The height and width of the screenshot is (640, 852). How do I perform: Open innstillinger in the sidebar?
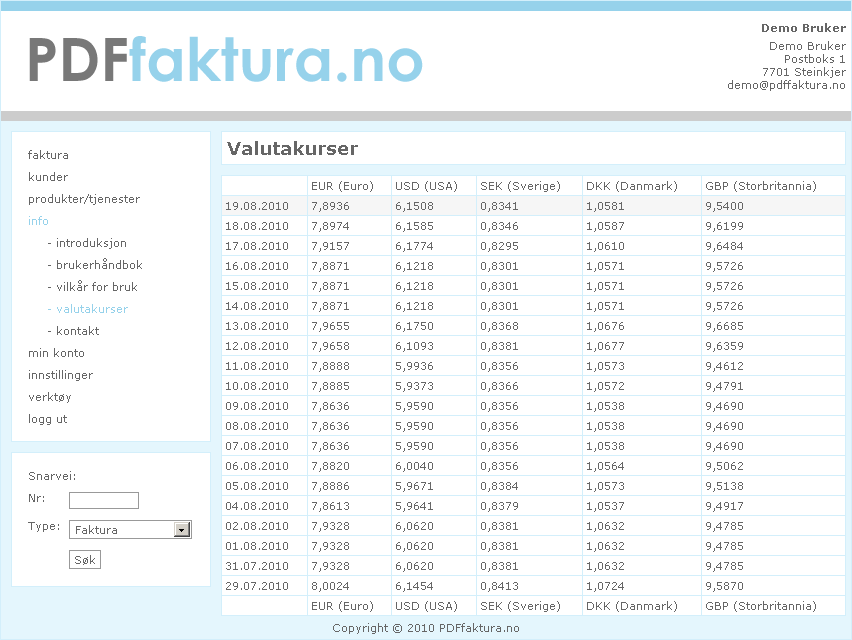coord(60,375)
